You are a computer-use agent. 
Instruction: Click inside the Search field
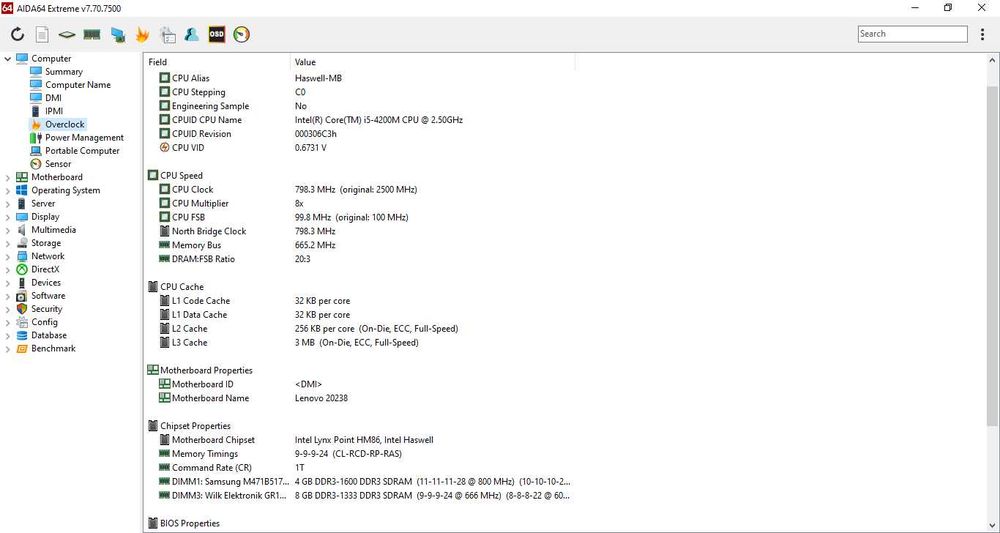click(x=913, y=34)
